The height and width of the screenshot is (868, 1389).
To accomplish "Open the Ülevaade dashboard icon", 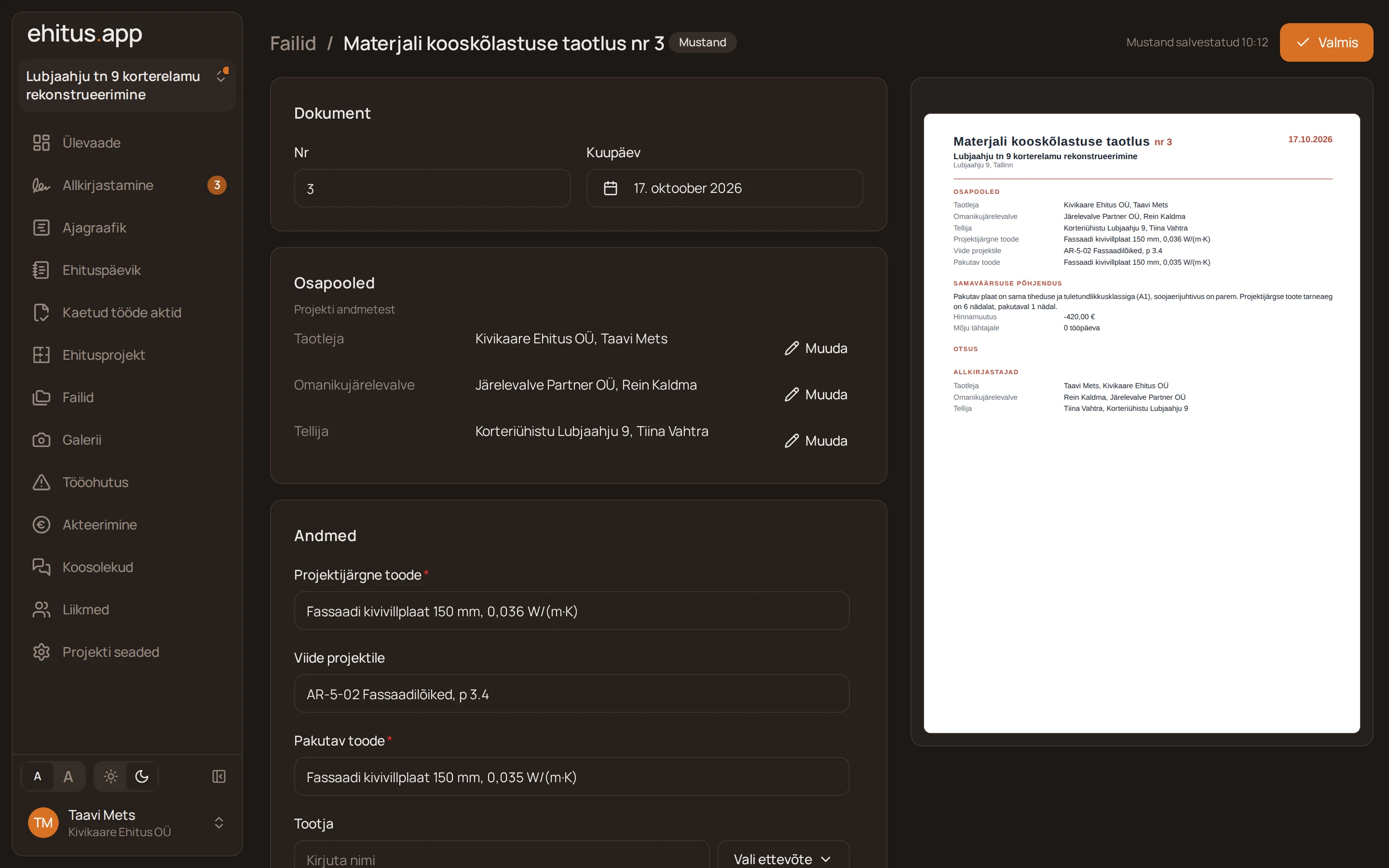I will tap(41, 142).
